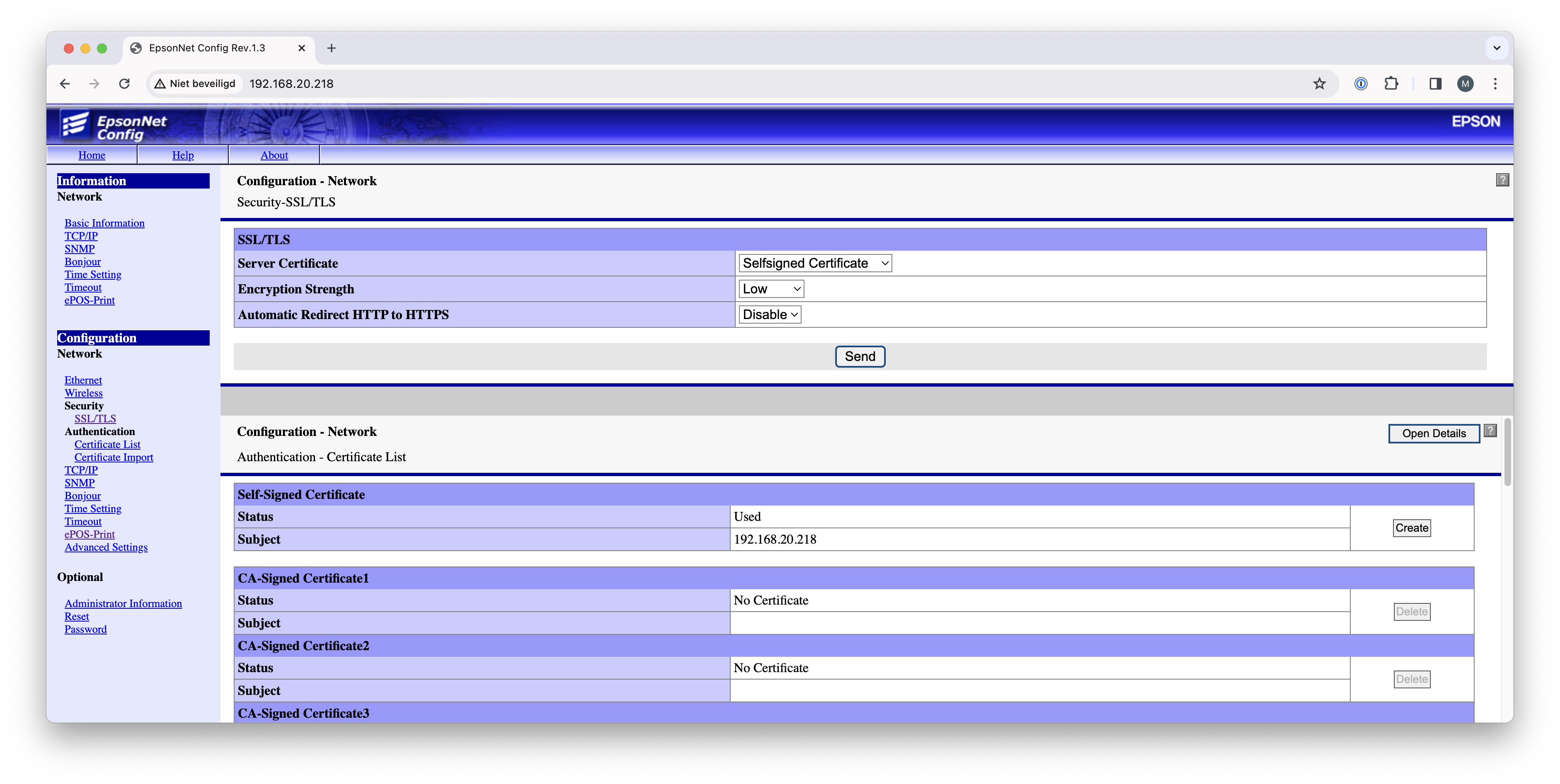Click the CA-Signed Certificate1 header
1560x784 pixels.
[x=853, y=578]
